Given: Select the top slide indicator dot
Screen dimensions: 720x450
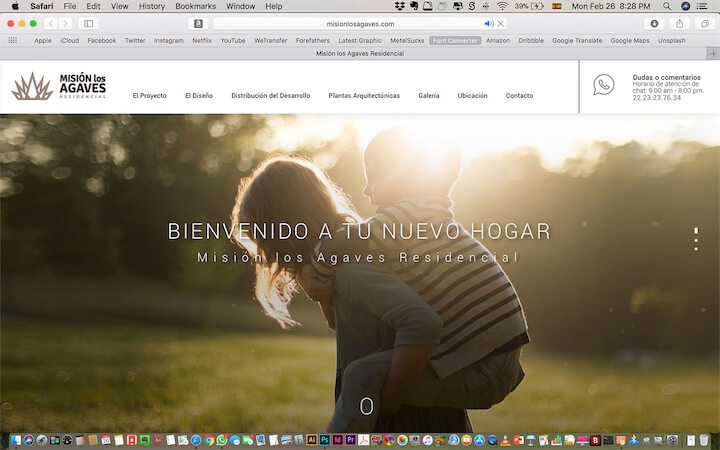Looking at the screenshot, I should [696, 230].
